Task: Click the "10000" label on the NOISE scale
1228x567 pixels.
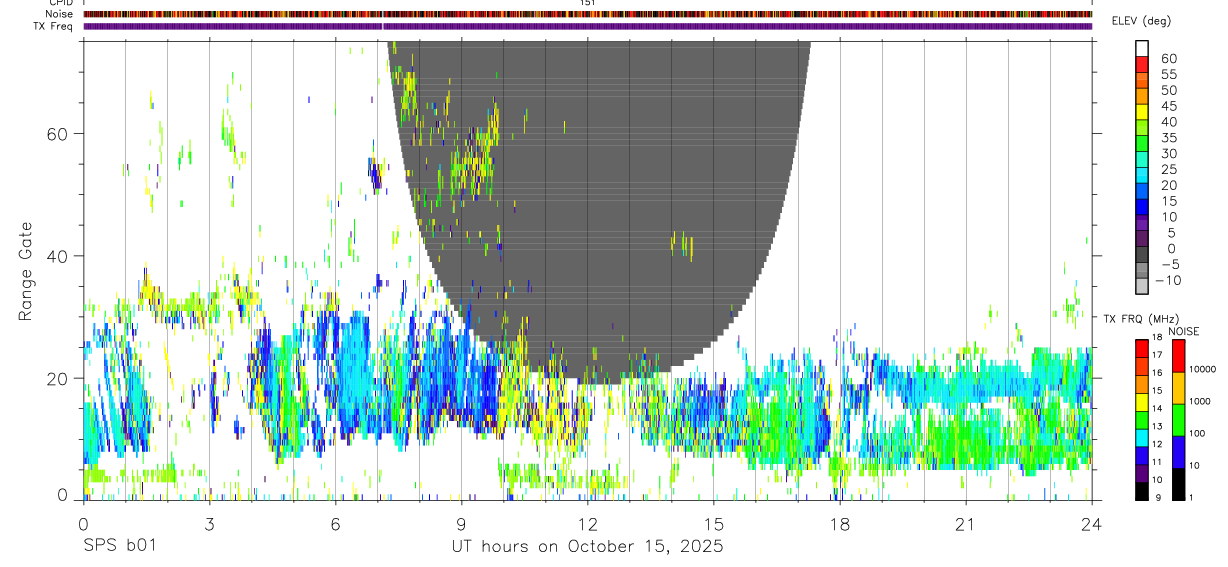Action: click(1202, 369)
